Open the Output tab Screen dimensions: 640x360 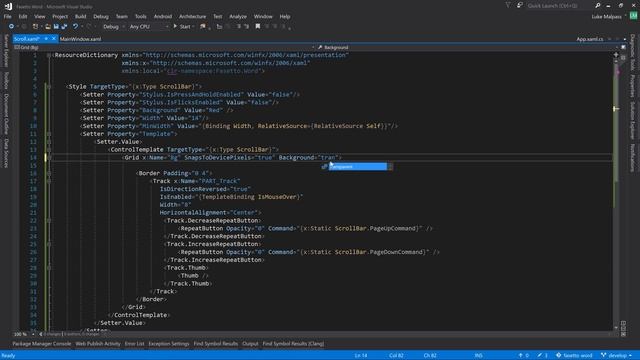click(x=250, y=344)
